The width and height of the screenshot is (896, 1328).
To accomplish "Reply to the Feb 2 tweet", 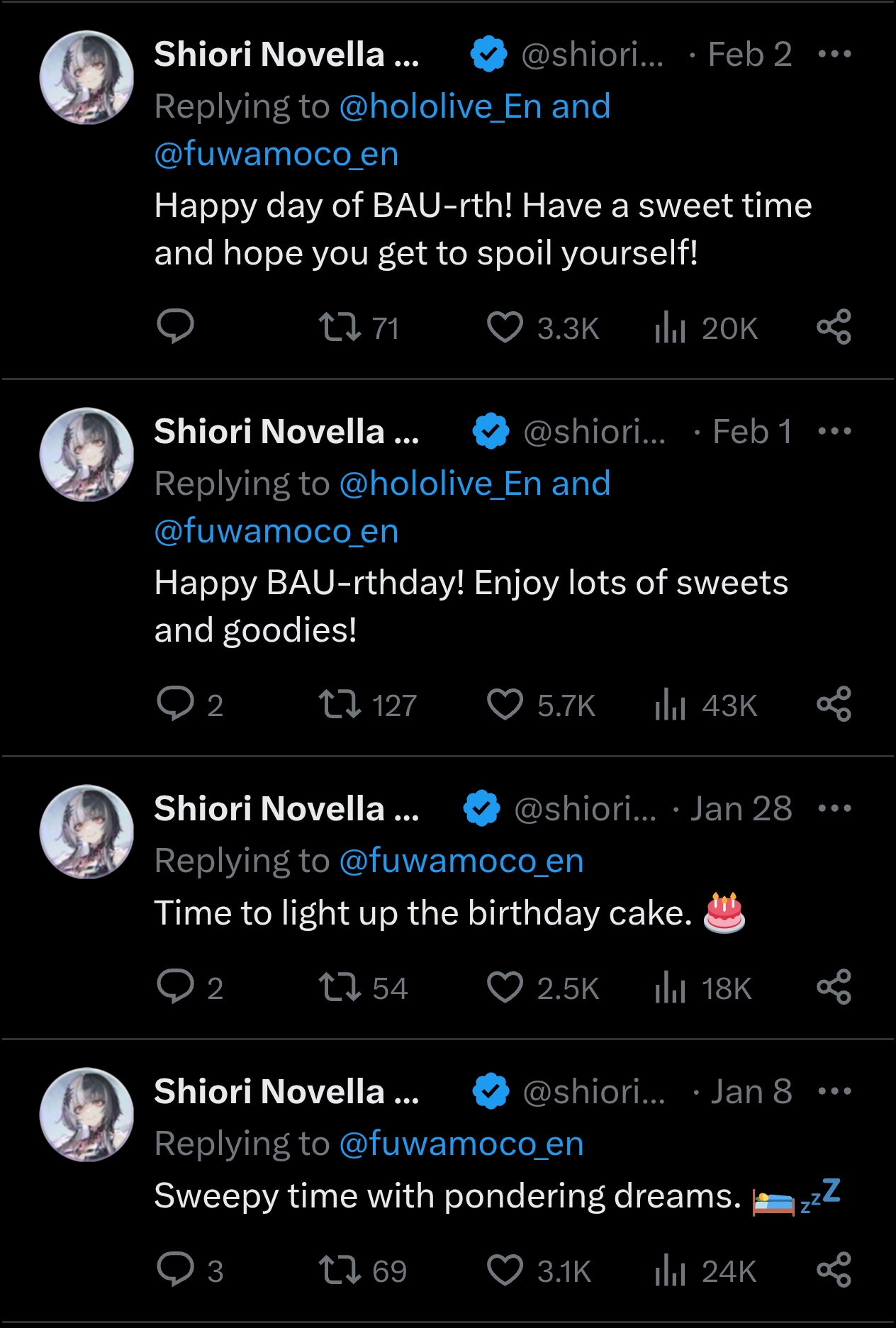I will tap(175, 328).
